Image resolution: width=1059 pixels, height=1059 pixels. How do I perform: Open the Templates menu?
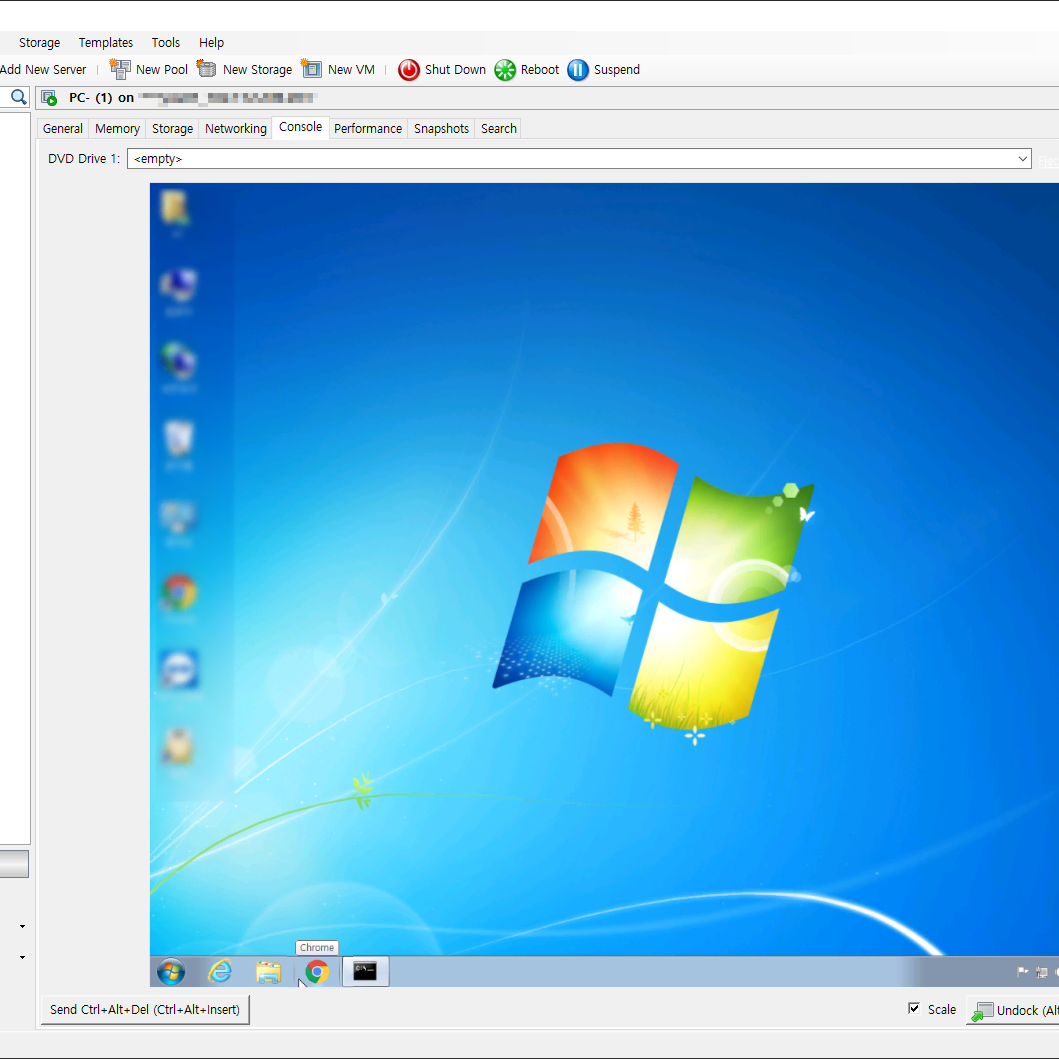pyautogui.click(x=105, y=43)
